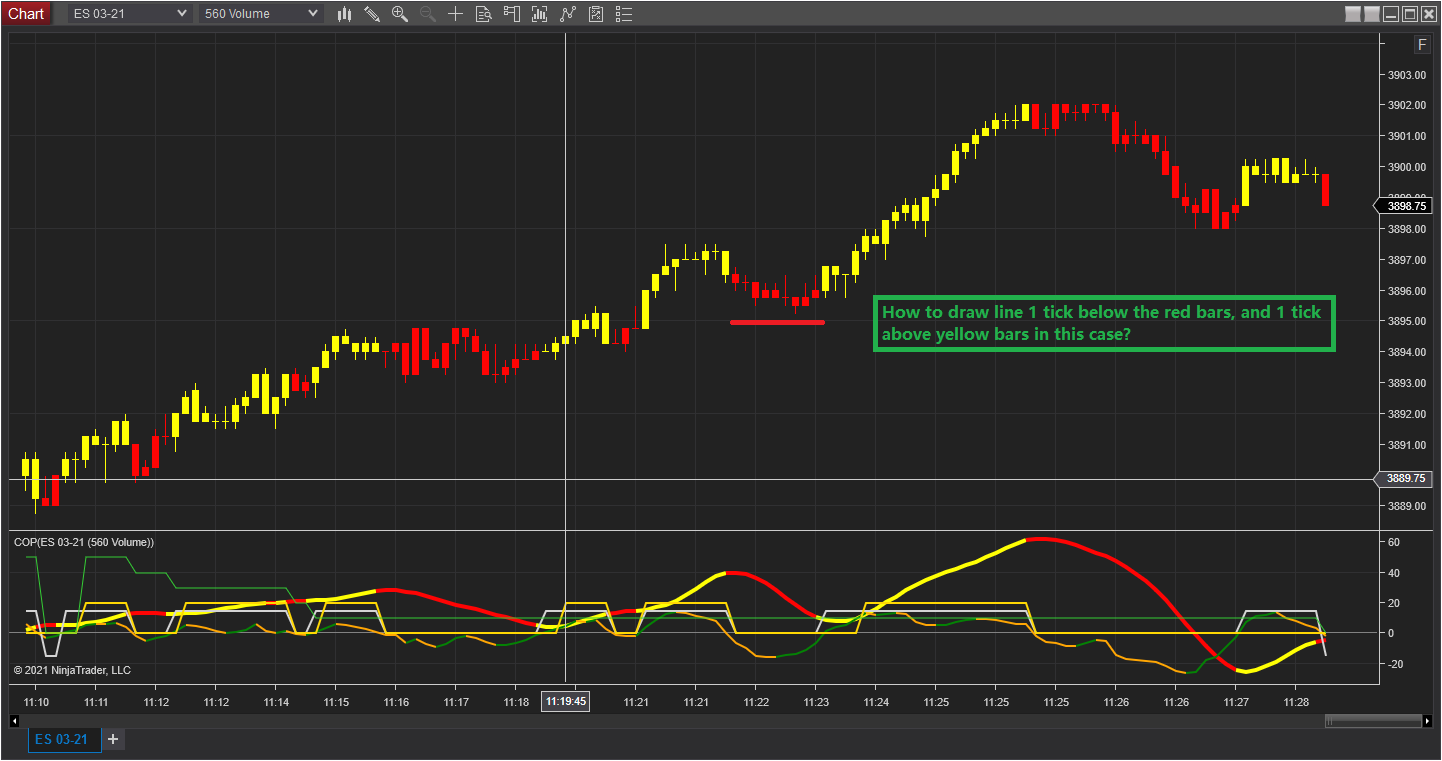Click the F fixed scale button

1422,44
